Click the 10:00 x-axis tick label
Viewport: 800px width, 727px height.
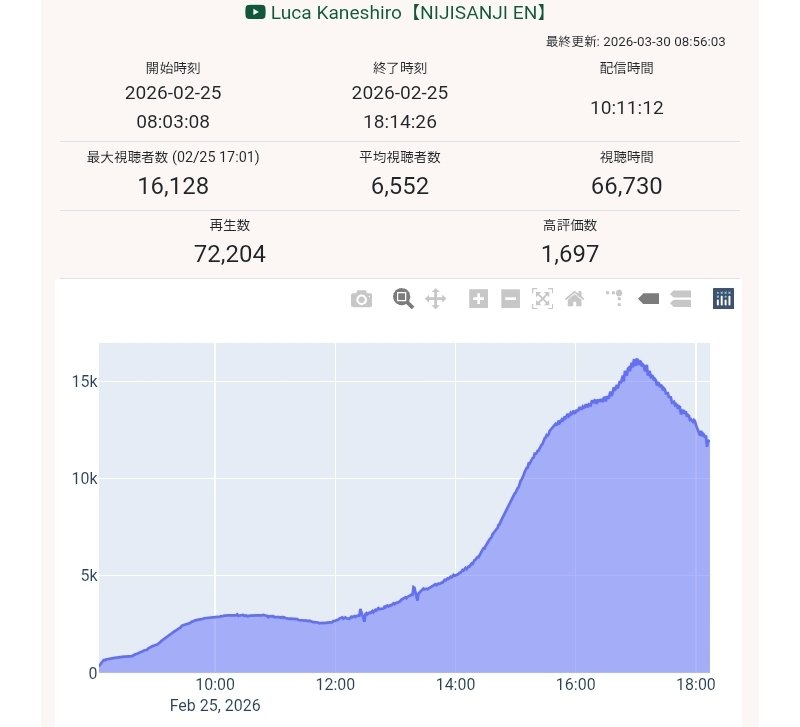click(x=215, y=684)
